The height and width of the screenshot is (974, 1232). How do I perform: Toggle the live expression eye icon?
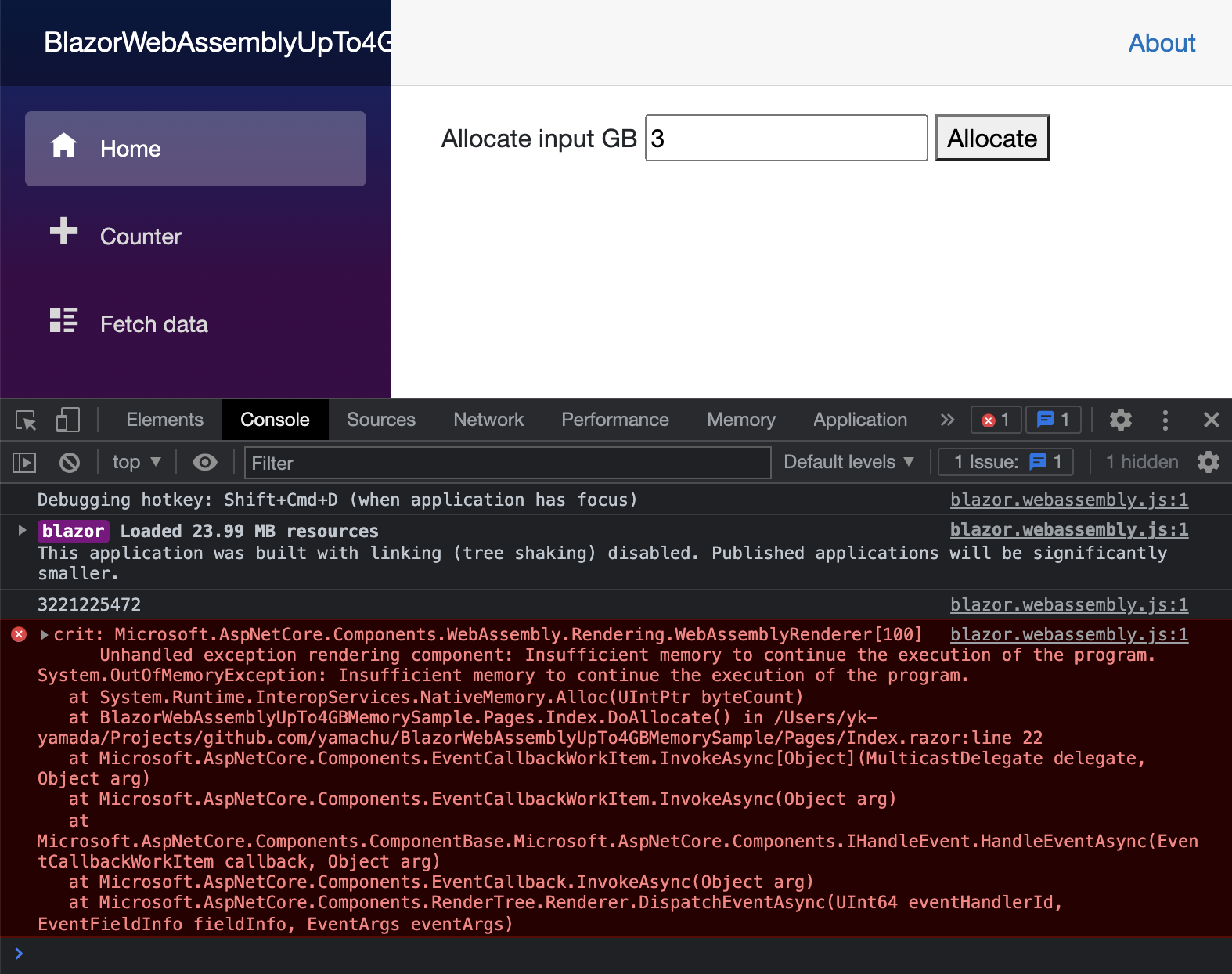pyautogui.click(x=205, y=463)
